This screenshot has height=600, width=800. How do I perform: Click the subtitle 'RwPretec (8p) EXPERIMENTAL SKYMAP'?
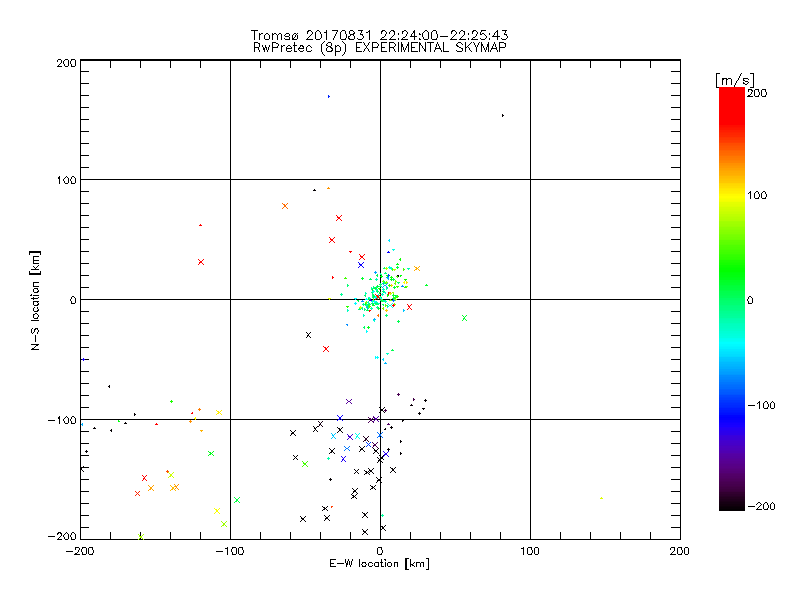pos(380,47)
